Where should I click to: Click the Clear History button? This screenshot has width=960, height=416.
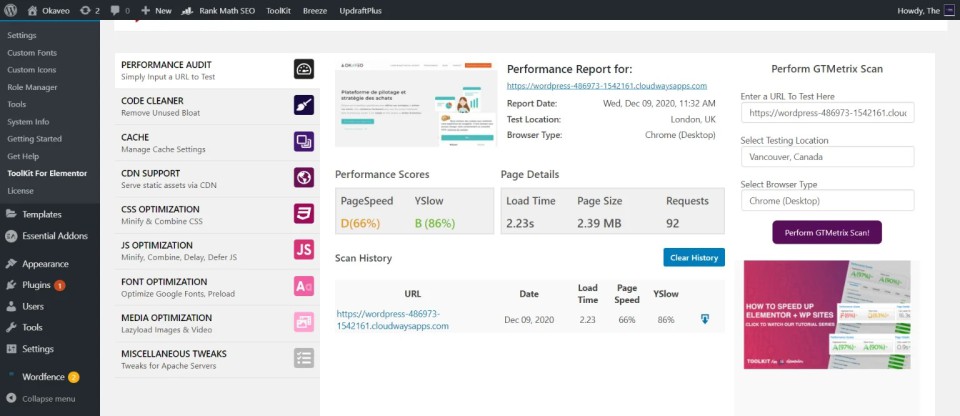coord(693,258)
